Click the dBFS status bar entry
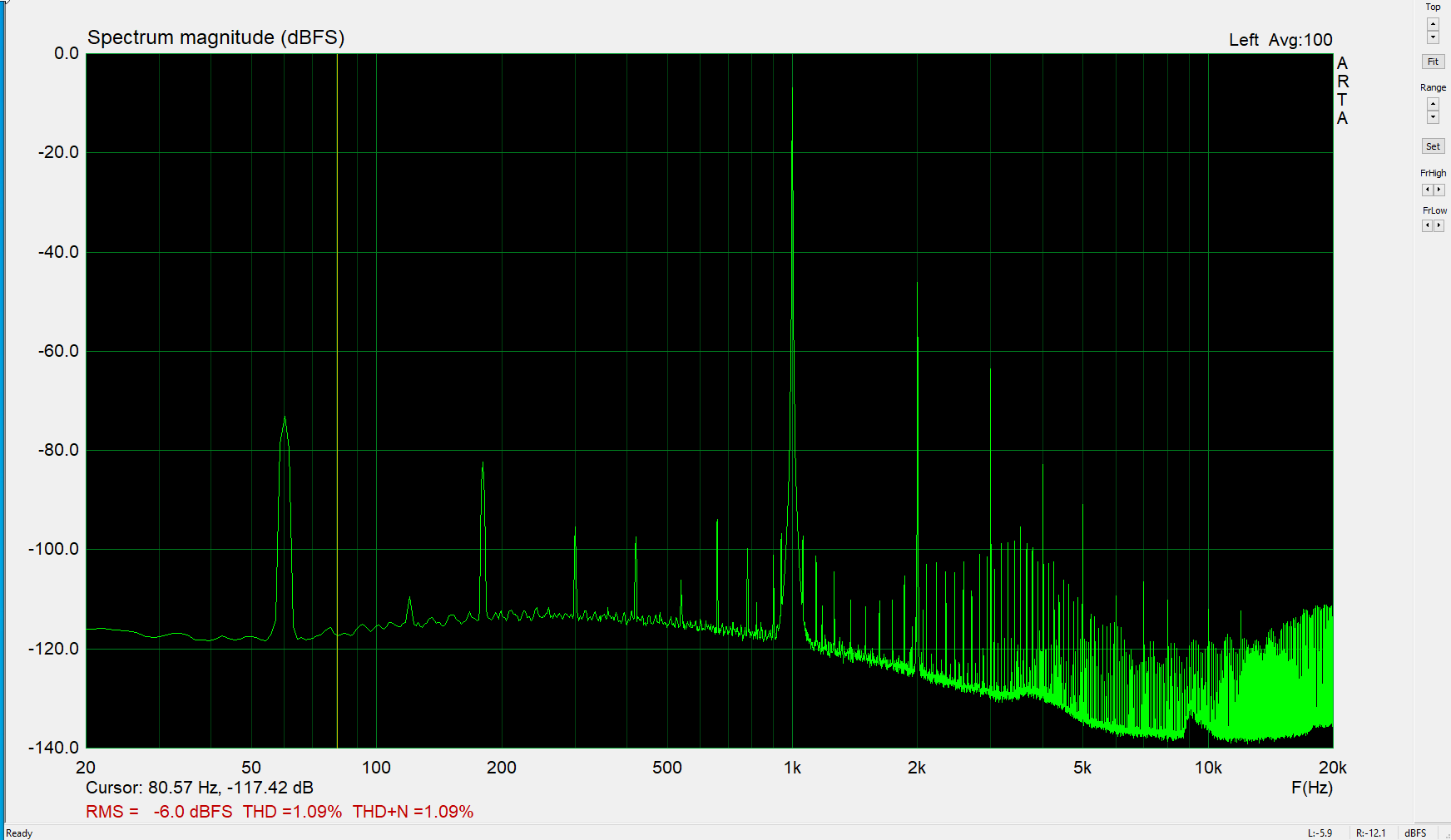 (1415, 833)
